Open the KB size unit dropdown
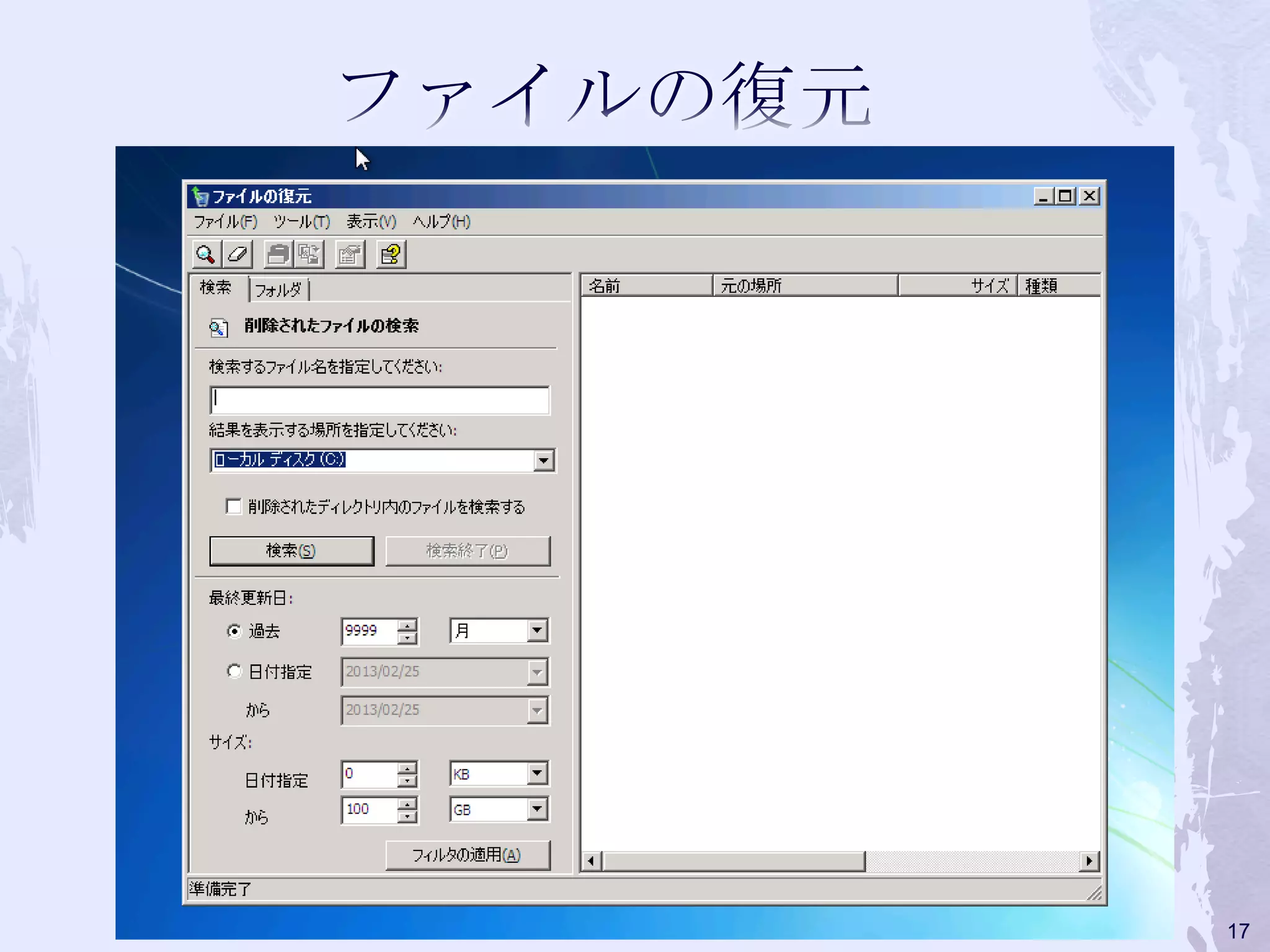This screenshot has height=952, width=1270. click(537, 773)
